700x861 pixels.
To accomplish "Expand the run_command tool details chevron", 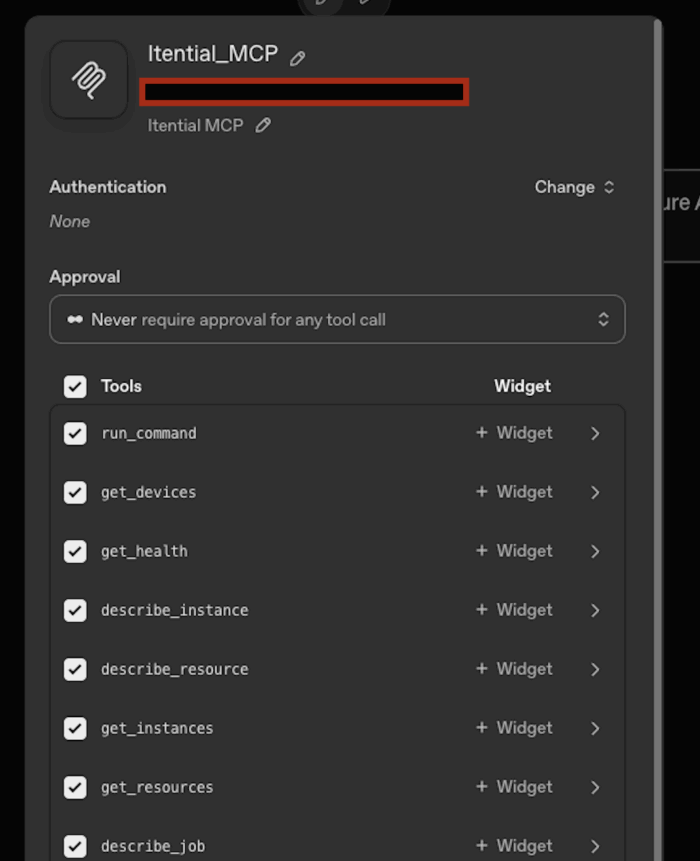I will (595, 433).
